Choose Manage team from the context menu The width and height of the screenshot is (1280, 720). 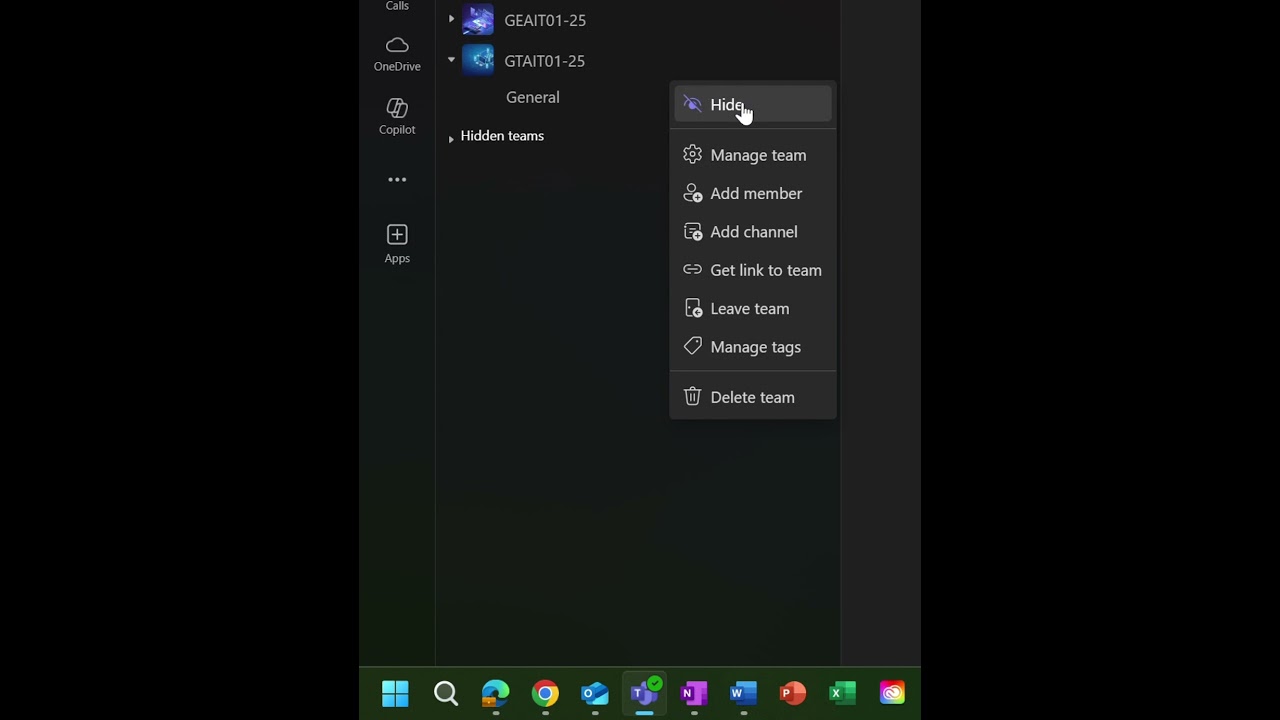coord(753,155)
